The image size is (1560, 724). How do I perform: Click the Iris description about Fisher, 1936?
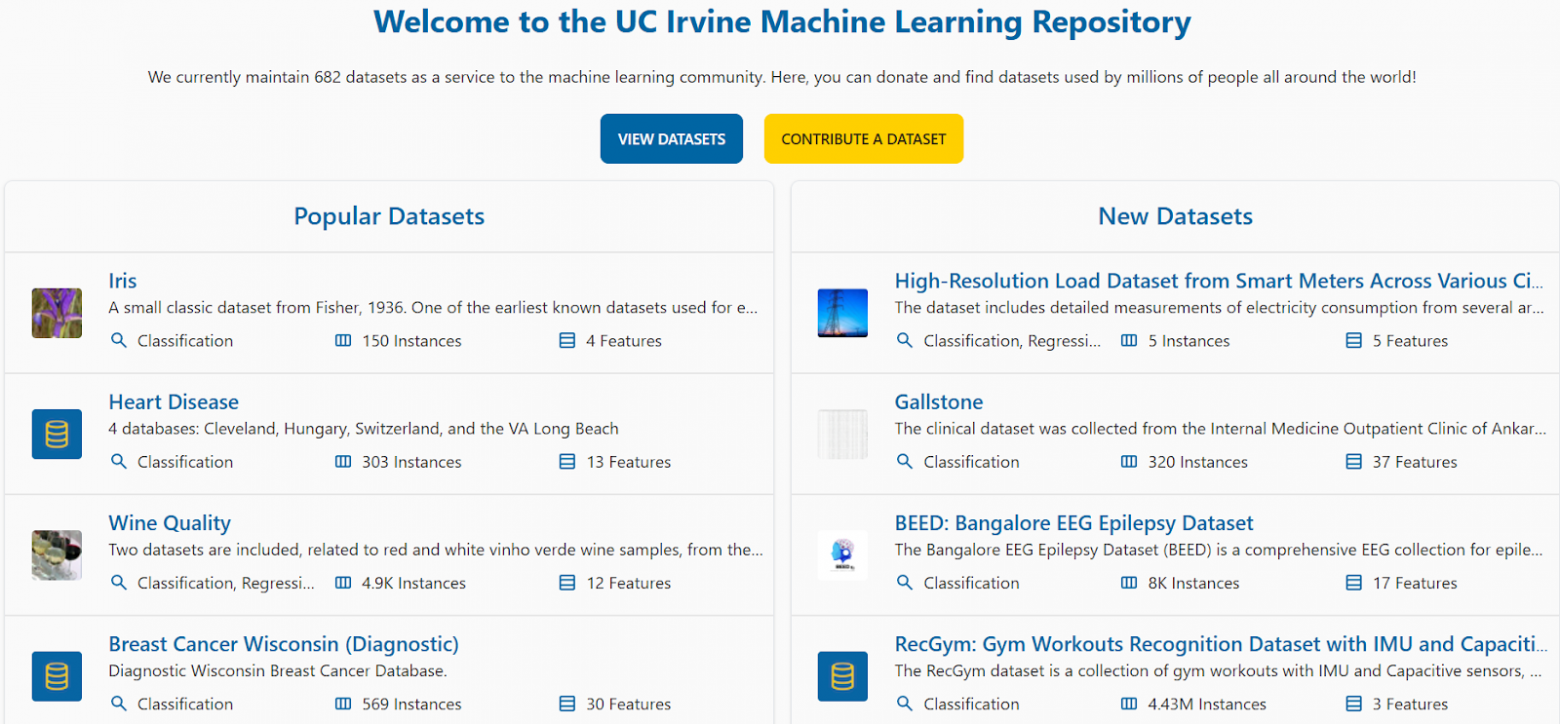coord(435,308)
